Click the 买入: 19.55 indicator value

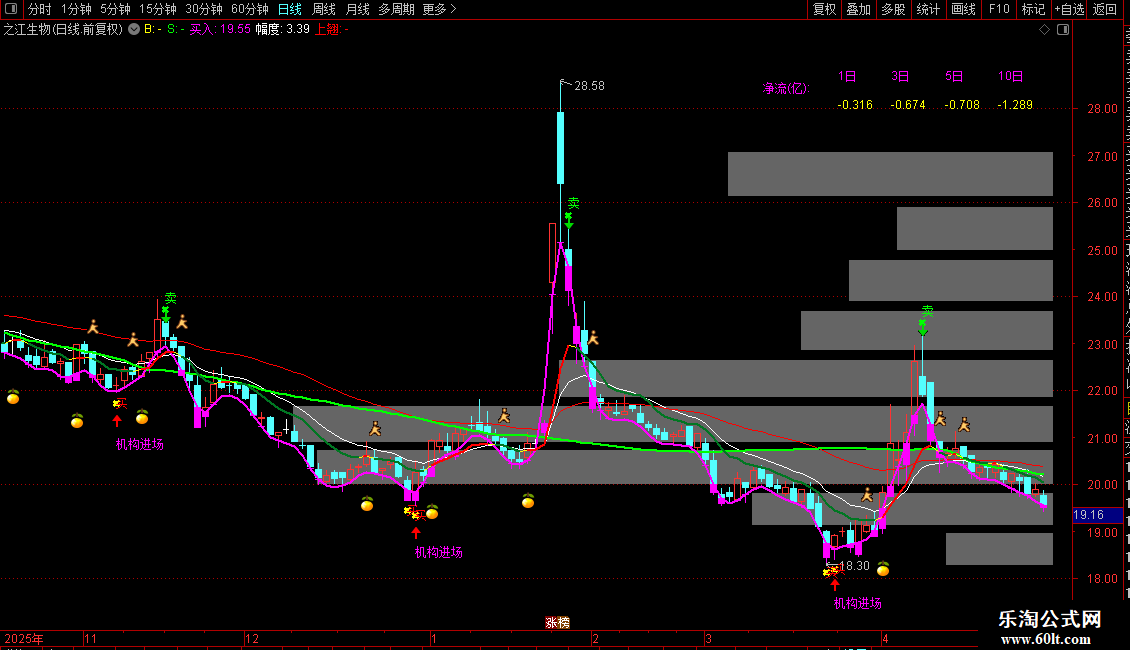[220, 30]
